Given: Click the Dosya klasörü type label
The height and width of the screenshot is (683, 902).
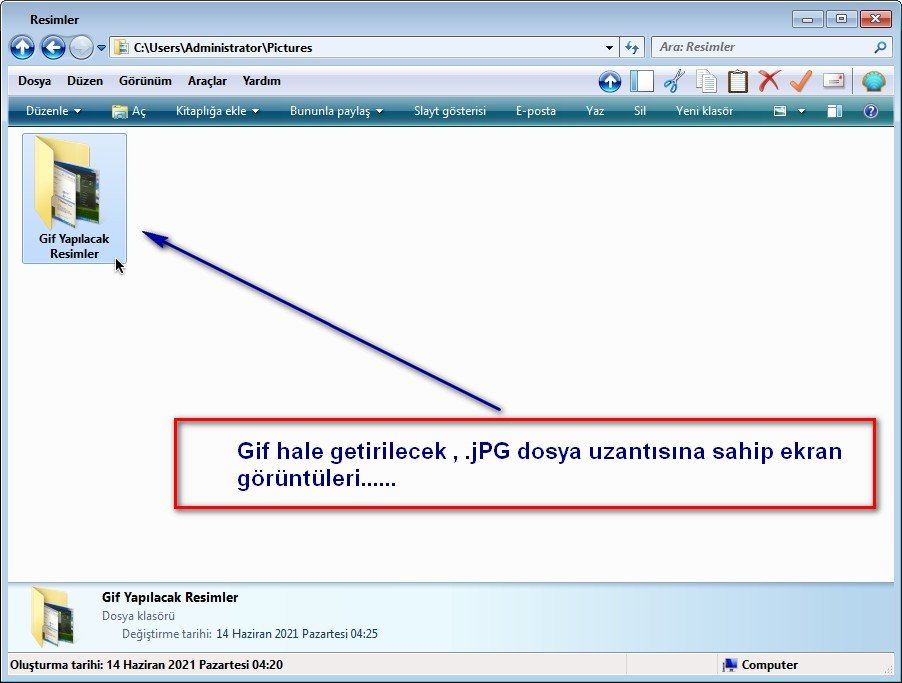Looking at the screenshot, I should 138,616.
